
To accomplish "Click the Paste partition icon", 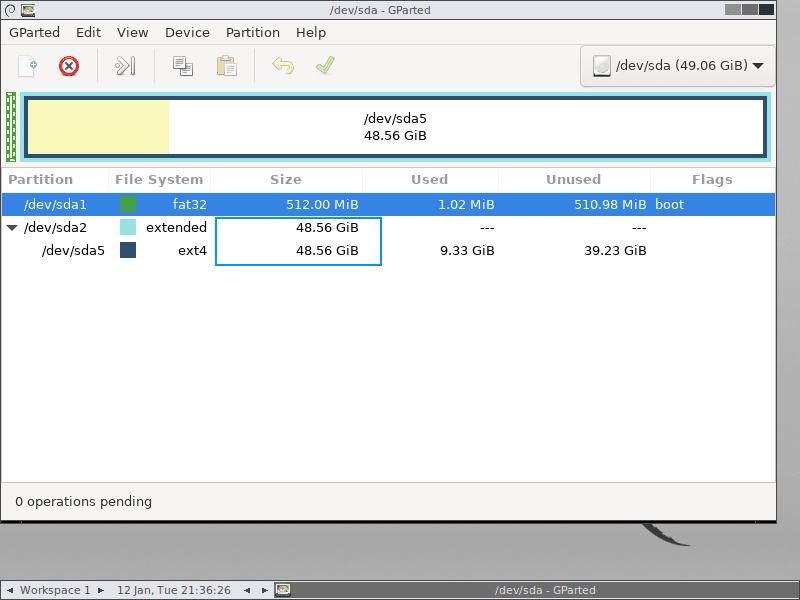I will coord(225,65).
